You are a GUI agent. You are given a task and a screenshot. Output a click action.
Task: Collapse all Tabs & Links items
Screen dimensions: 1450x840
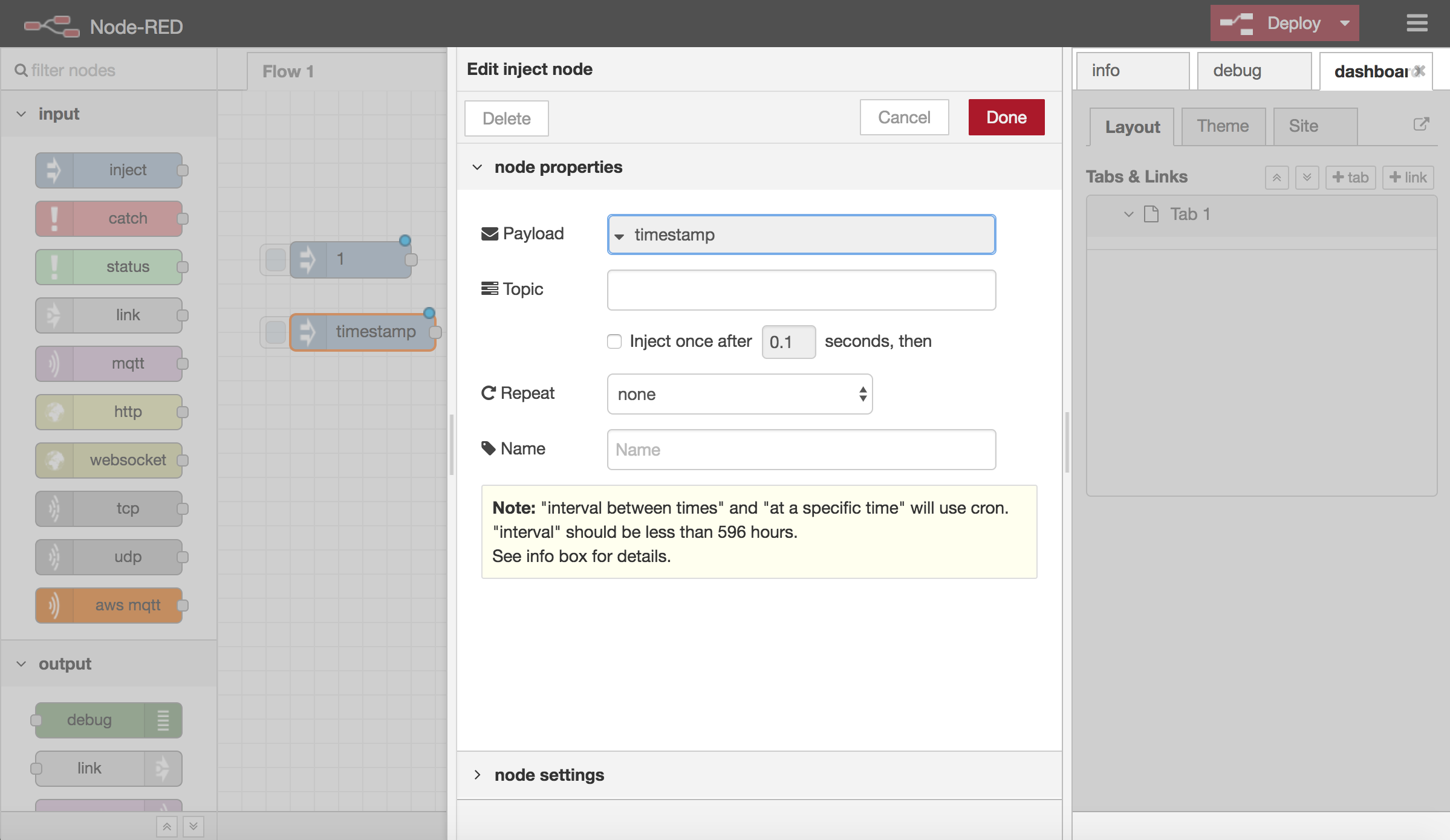click(x=1276, y=178)
